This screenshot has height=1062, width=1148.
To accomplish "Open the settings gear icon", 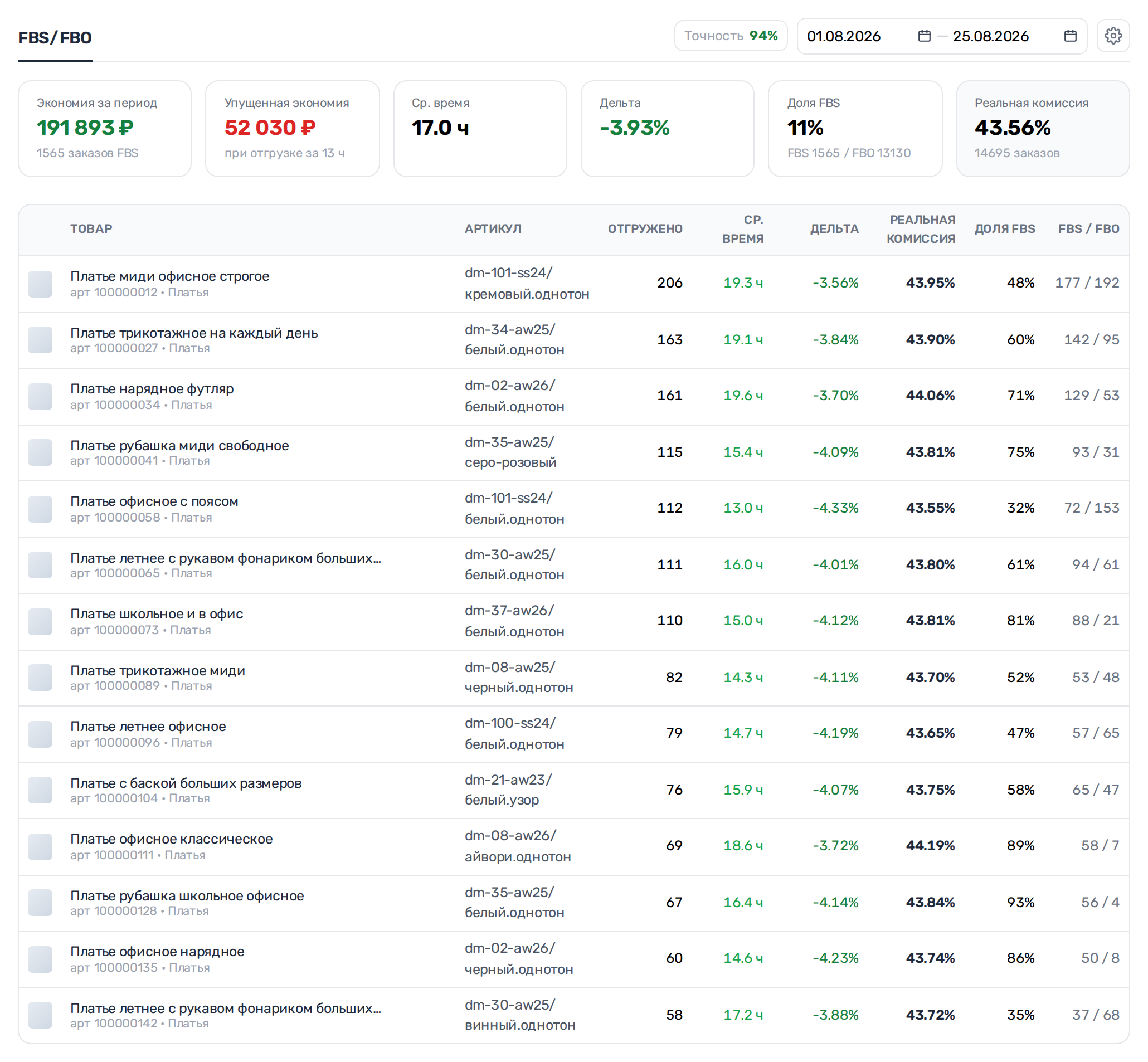I will click(x=1112, y=36).
